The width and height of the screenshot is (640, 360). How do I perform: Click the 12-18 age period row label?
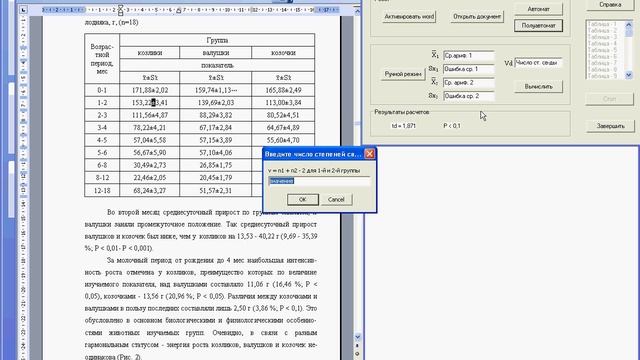pos(102,191)
